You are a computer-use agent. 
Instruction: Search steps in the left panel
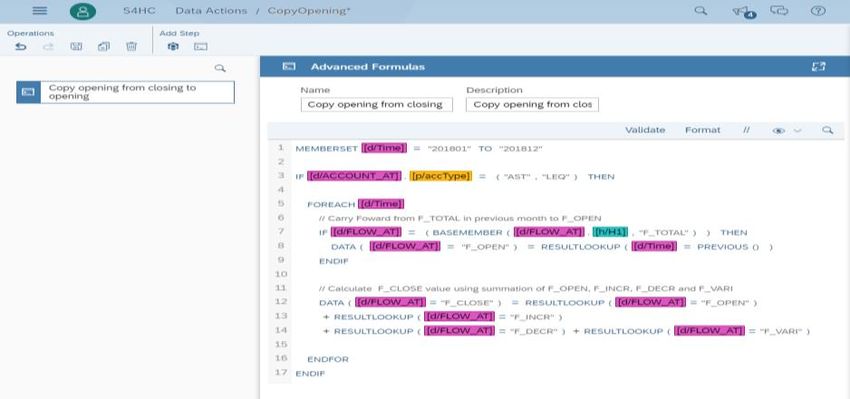[x=220, y=68]
